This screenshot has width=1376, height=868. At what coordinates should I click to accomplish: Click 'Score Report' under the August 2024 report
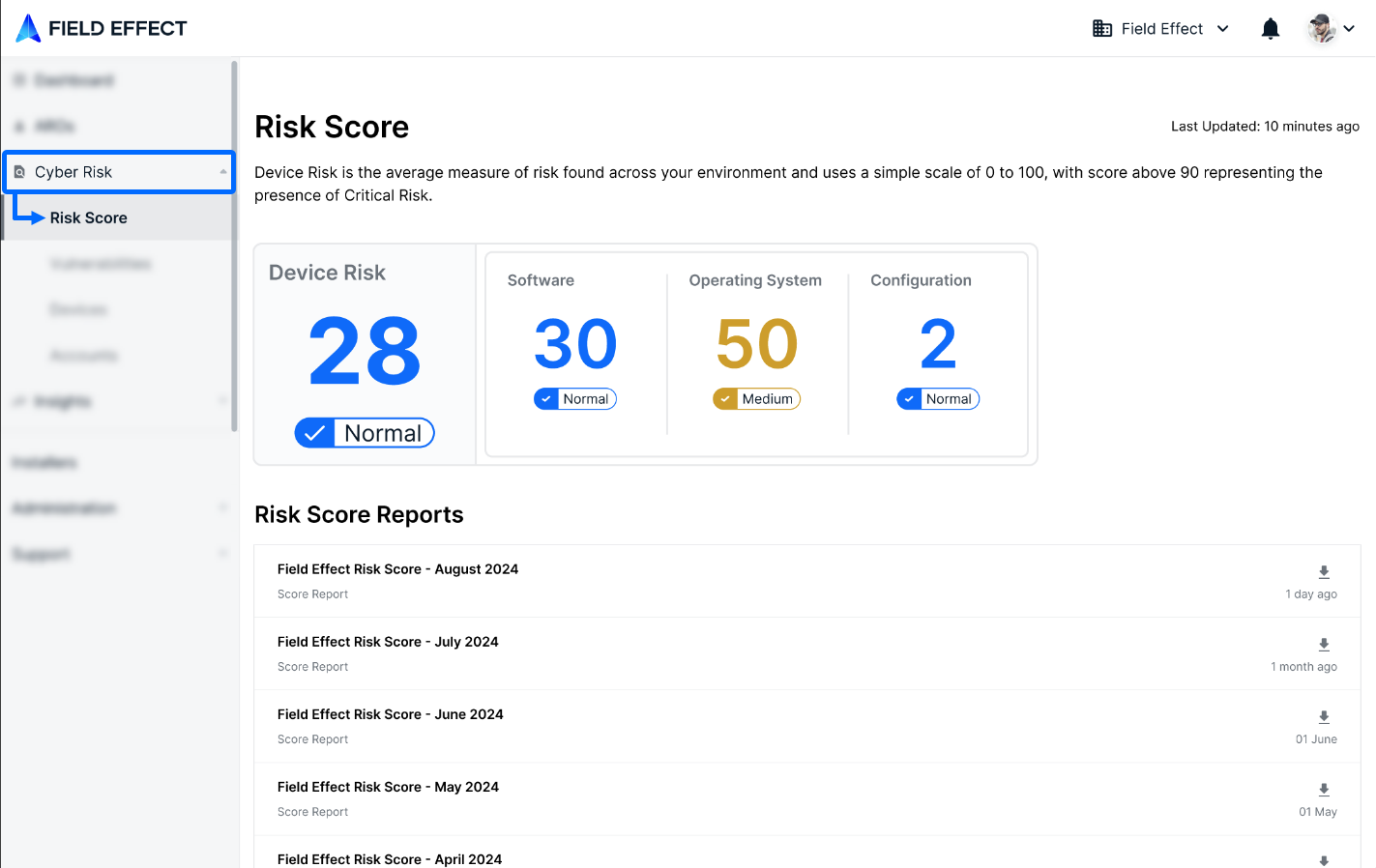312,594
